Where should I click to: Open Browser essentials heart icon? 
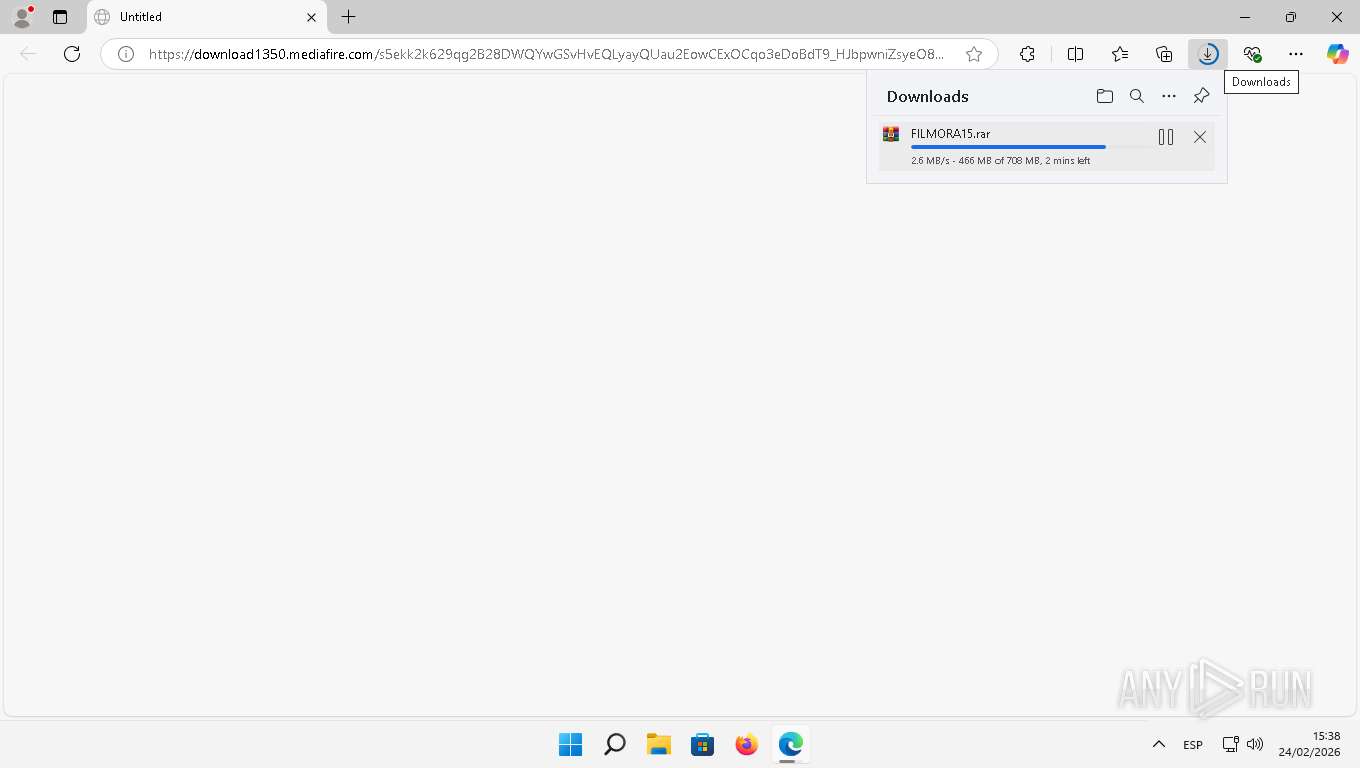(1252, 54)
